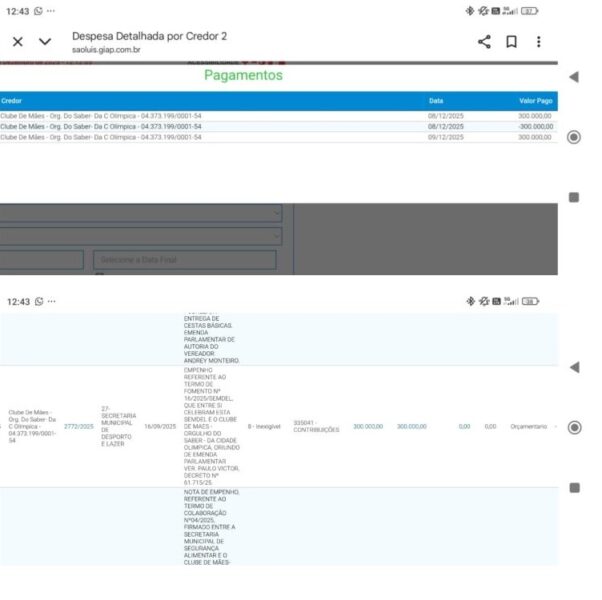602x600 pixels.
Task: Expand the chevron beside the page title
Action: tap(45, 42)
